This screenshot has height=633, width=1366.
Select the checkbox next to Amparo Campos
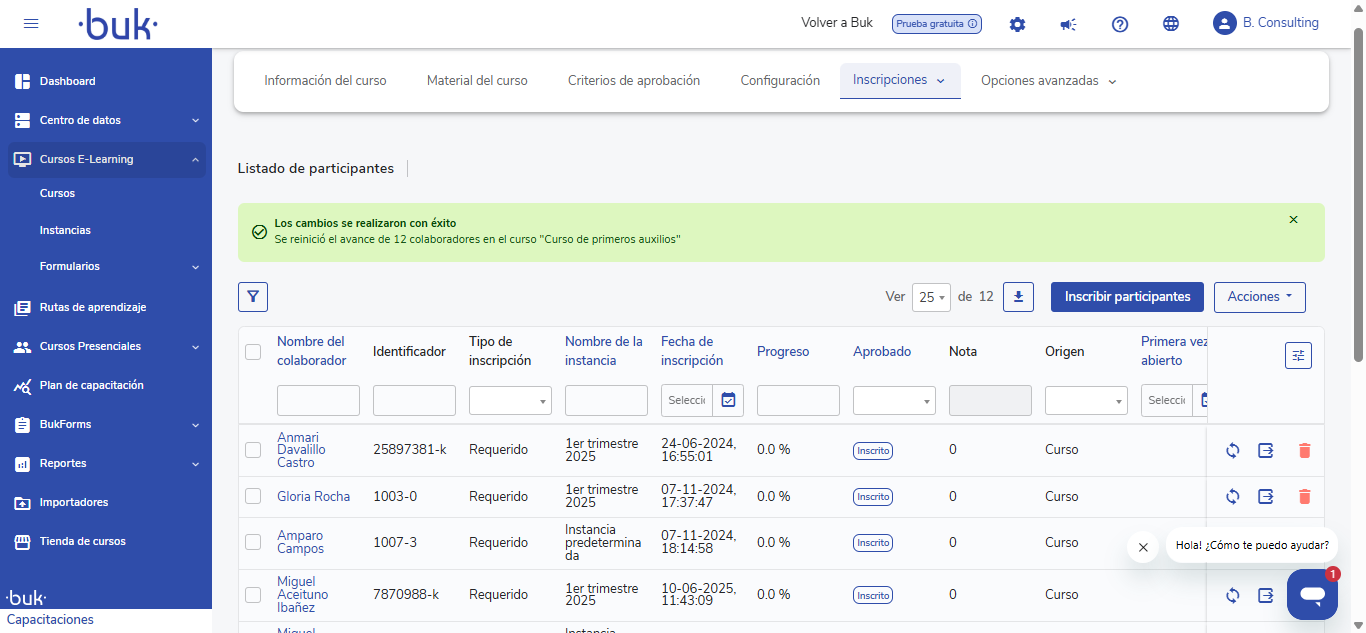tap(253, 543)
